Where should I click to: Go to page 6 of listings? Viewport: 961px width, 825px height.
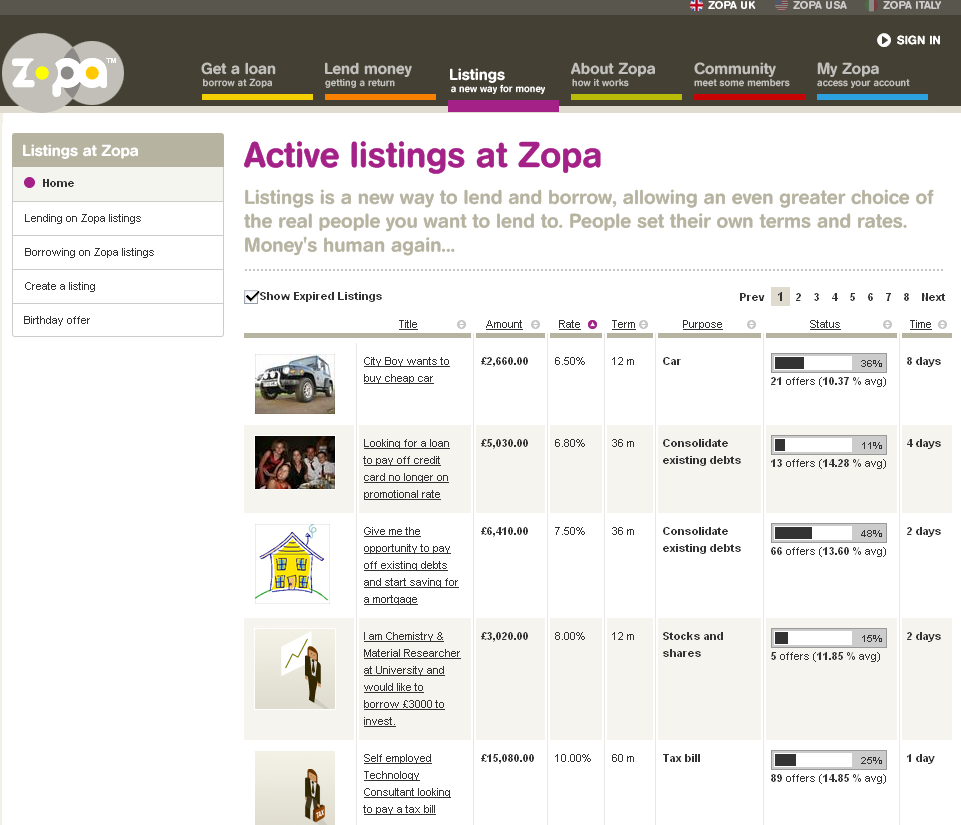(x=870, y=297)
